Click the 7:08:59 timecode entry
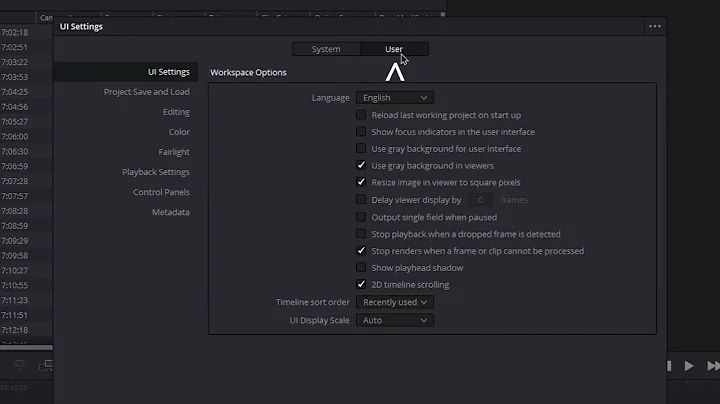Viewport: 720px width, 404px height. pyautogui.click(x=15, y=226)
